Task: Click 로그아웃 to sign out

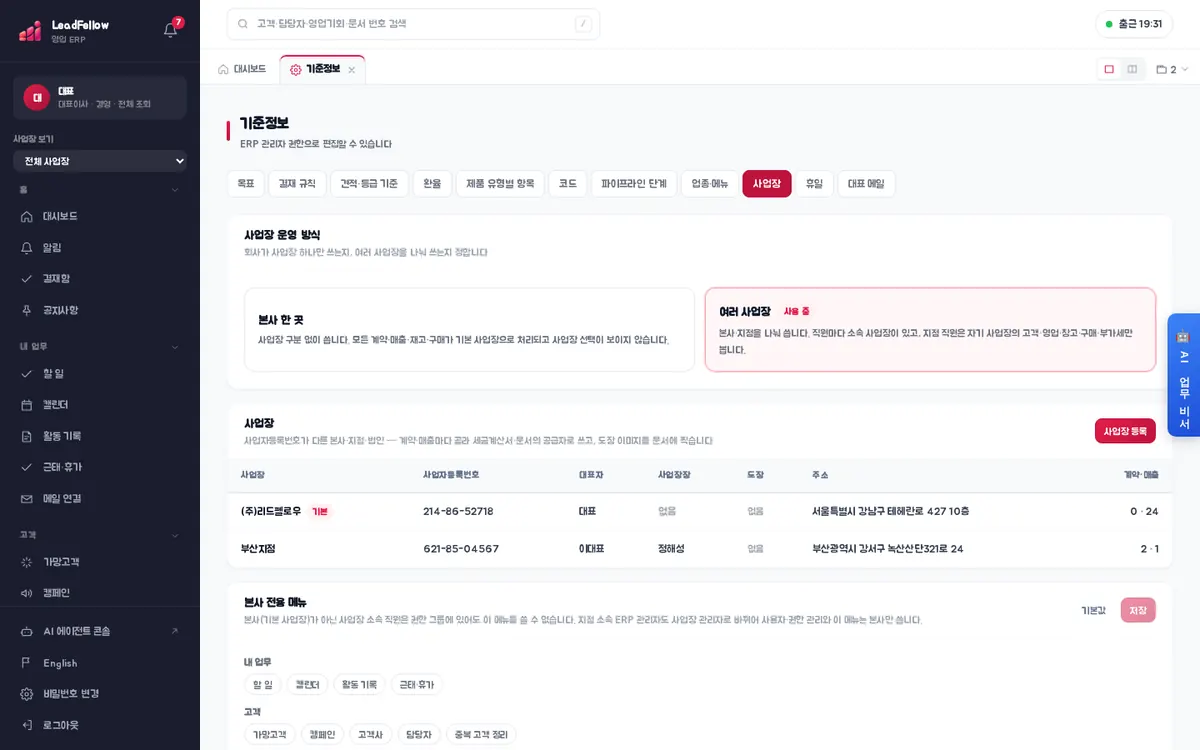Action: point(100,725)
